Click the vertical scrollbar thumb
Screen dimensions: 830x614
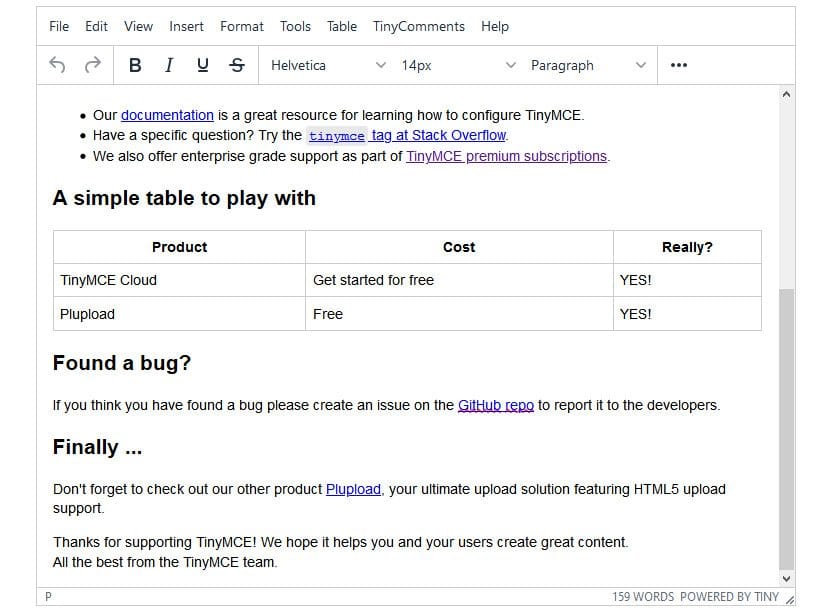click(786, 430)
